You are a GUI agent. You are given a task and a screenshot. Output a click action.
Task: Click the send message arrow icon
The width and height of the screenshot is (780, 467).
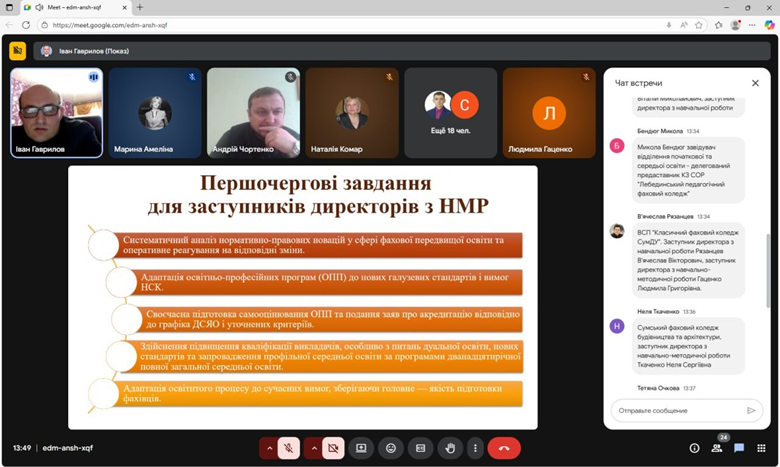click(x=751, y=410)
